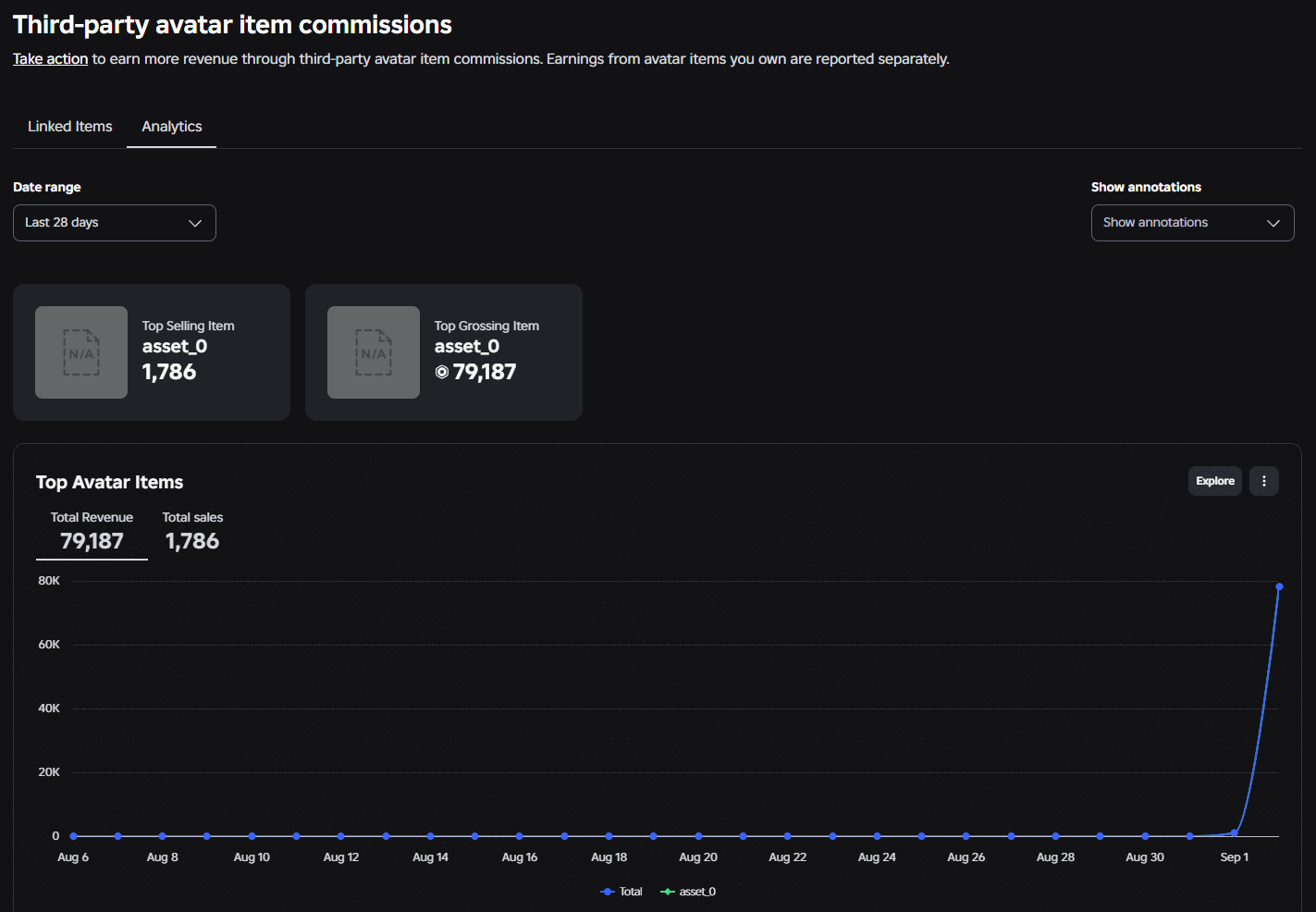This screenshot has width=1316, height=912.
Task: Click the Top Grossing Item asset_0 card
Action: click(x=444, y=352)
